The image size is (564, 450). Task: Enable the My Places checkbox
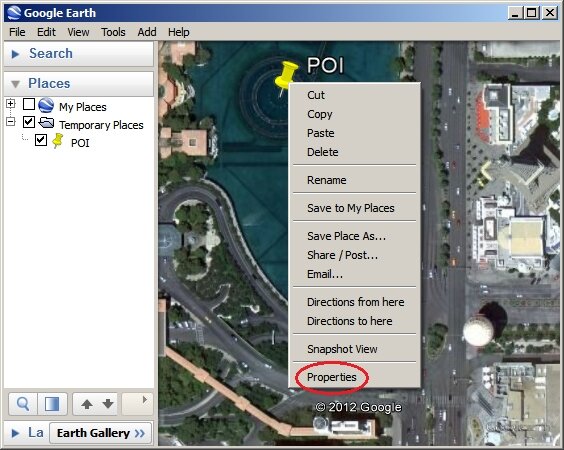tap(29, 104)
